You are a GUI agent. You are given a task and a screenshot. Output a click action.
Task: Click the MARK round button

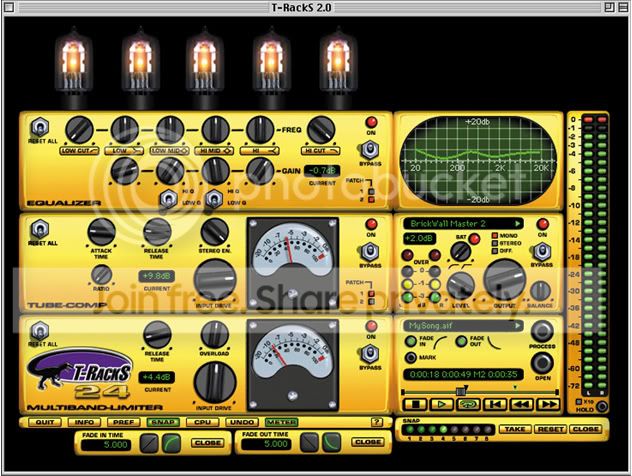pyautogui.click(x=411, y=358)
